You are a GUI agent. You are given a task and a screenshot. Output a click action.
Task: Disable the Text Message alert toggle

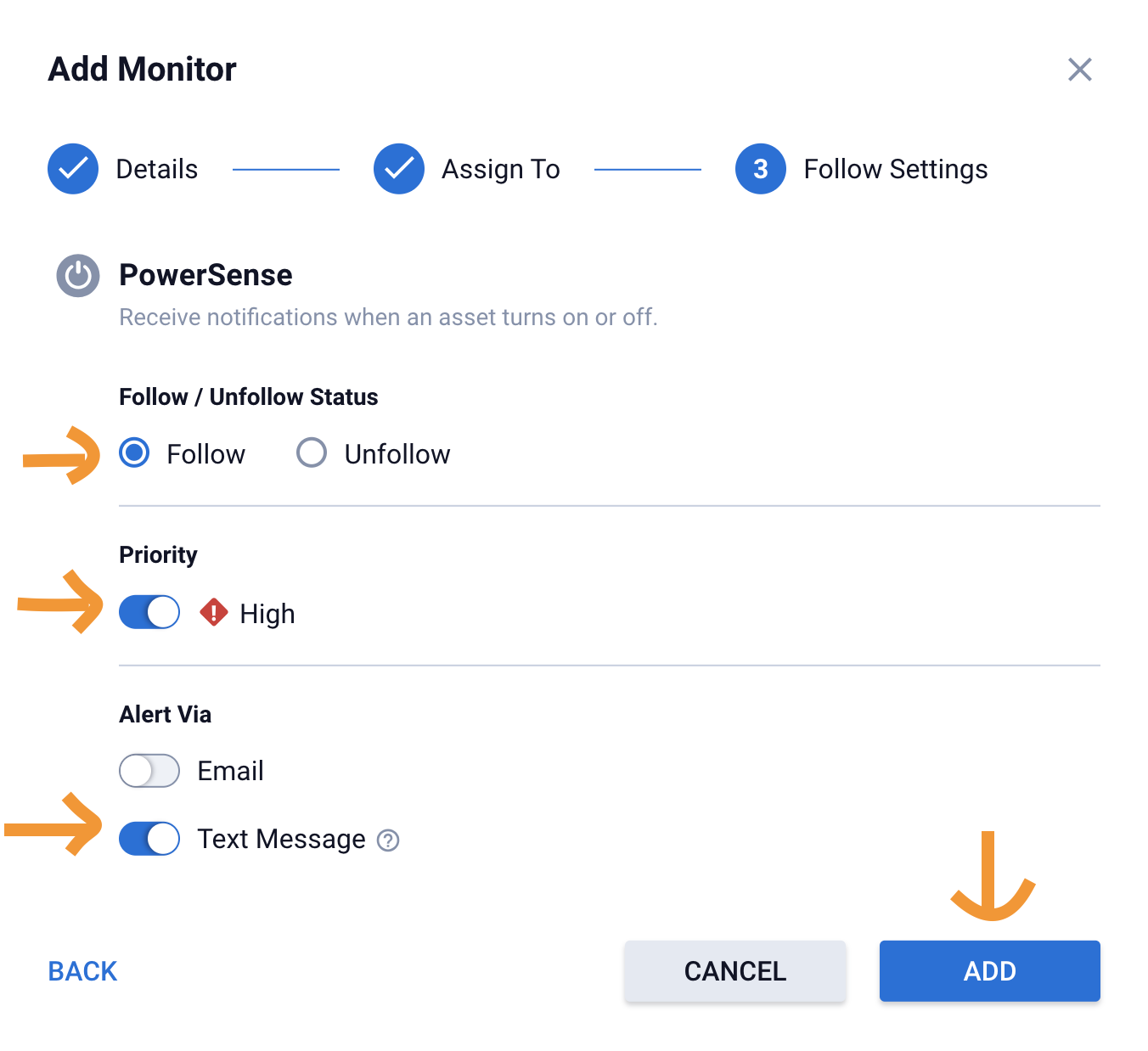pyautogui.click(x=149, y=839)
